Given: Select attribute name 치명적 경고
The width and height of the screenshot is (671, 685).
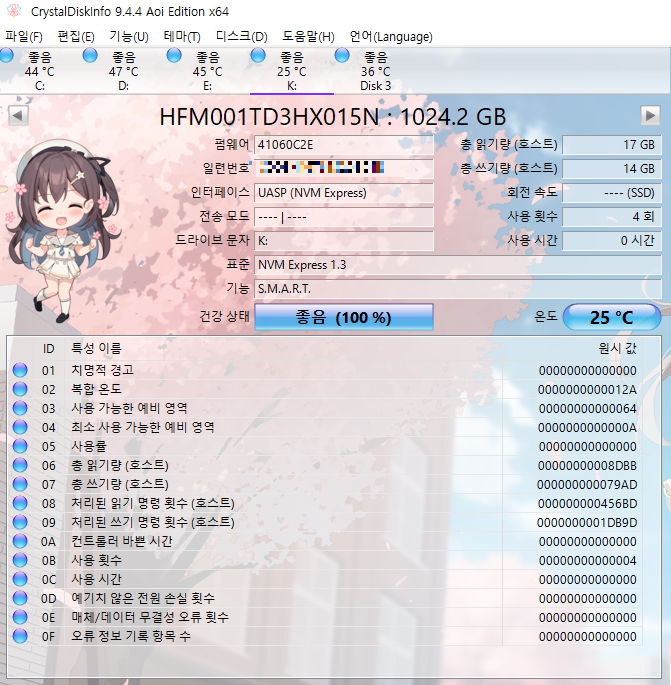Looking at the screenshot, I should coord(103,370).
